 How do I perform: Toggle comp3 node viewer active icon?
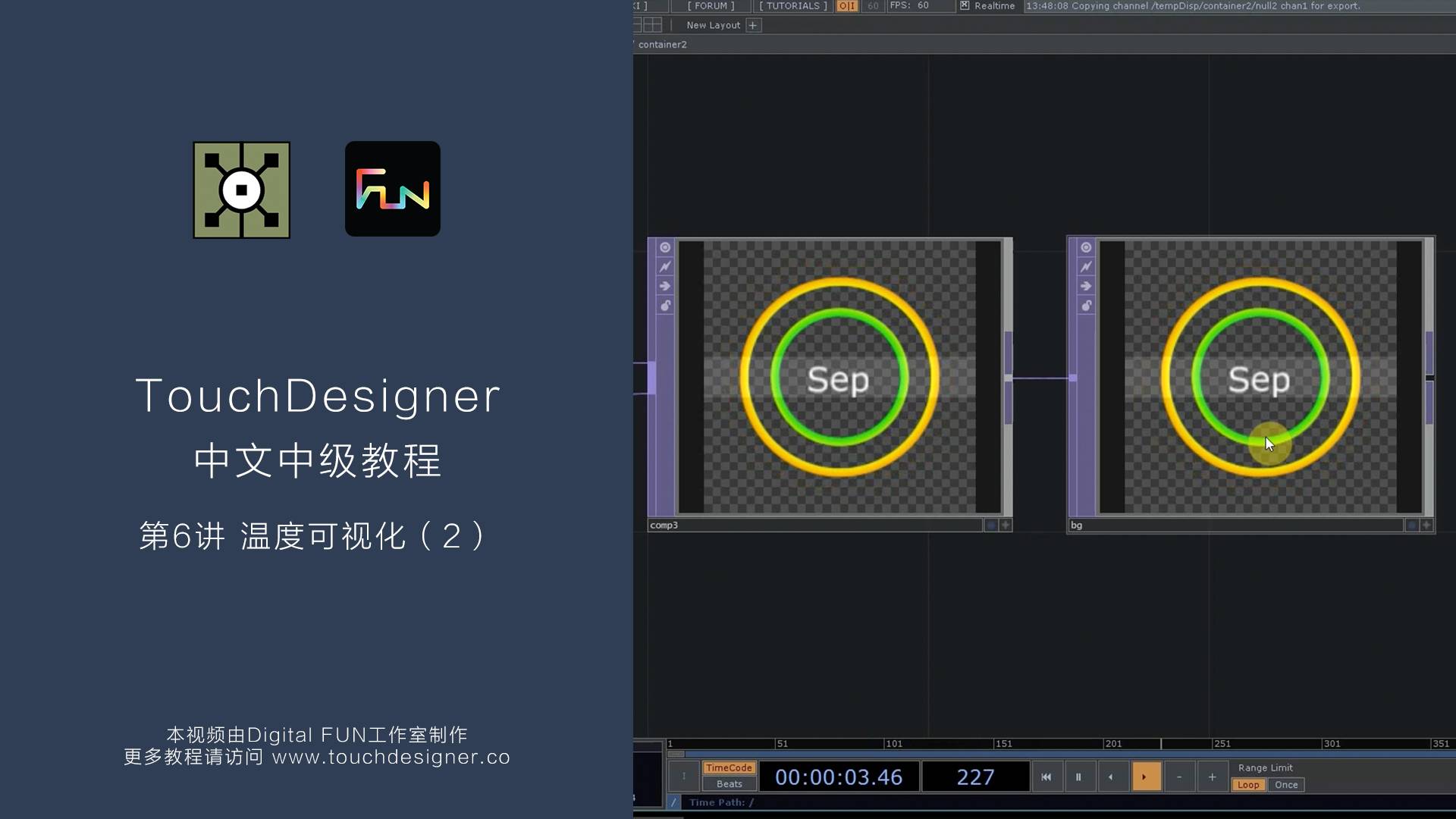click(665, 247)
